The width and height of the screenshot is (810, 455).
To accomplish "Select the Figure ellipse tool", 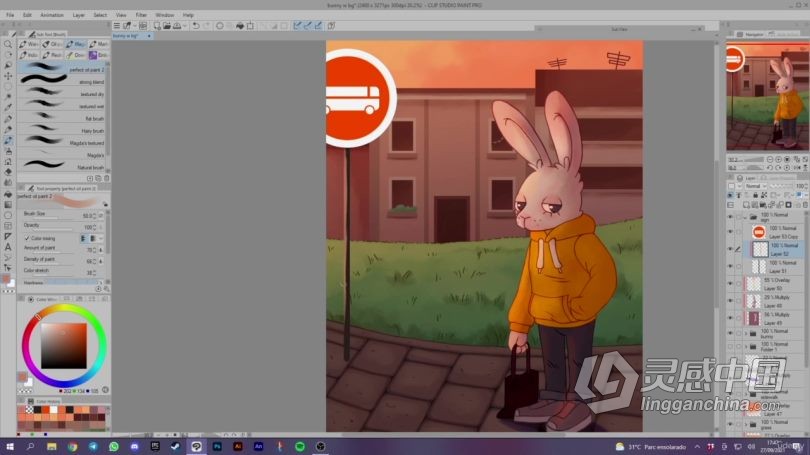I will tap(8, 215).
